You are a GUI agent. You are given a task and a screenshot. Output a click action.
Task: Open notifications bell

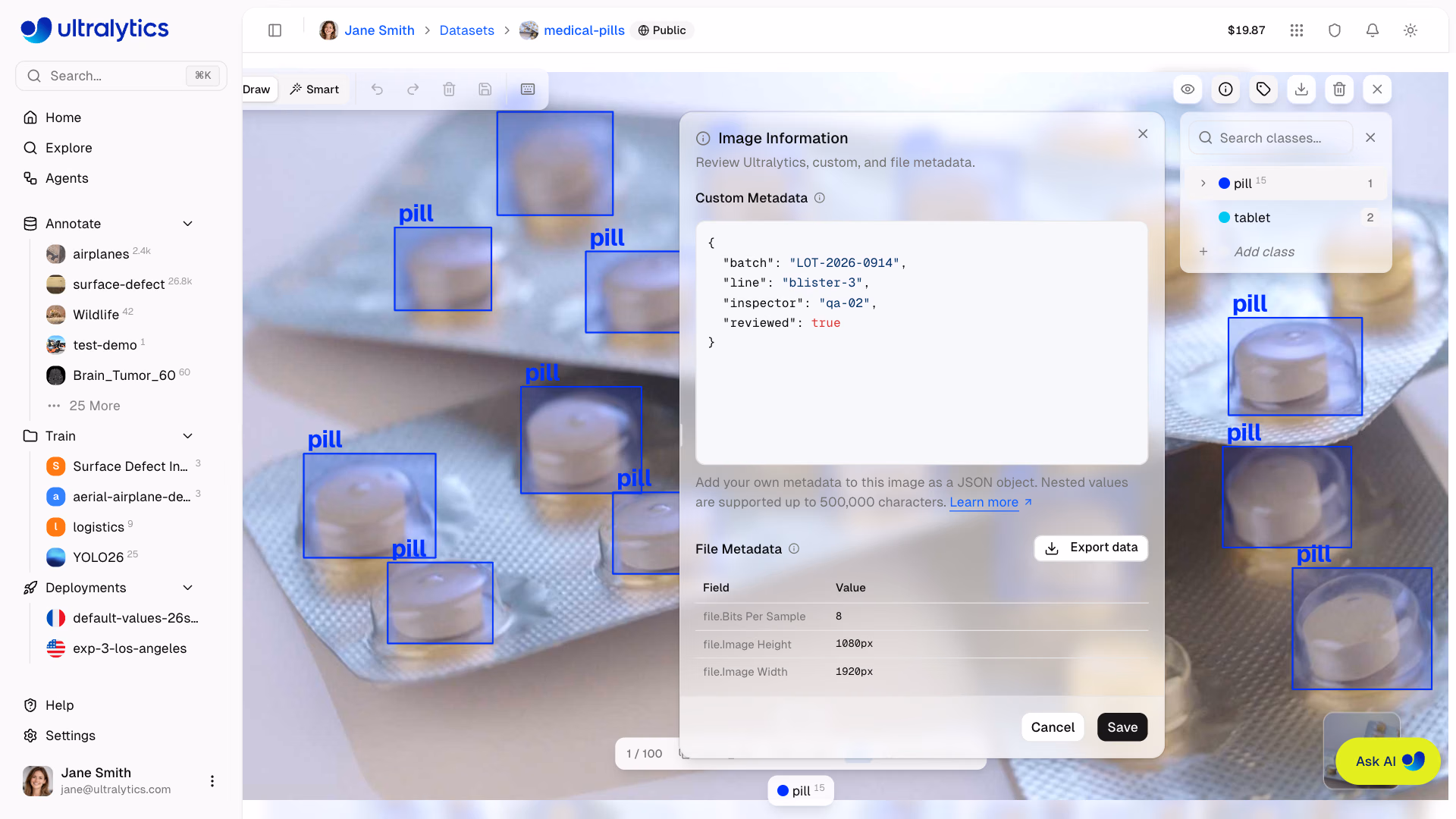(x=1373, y=30)
